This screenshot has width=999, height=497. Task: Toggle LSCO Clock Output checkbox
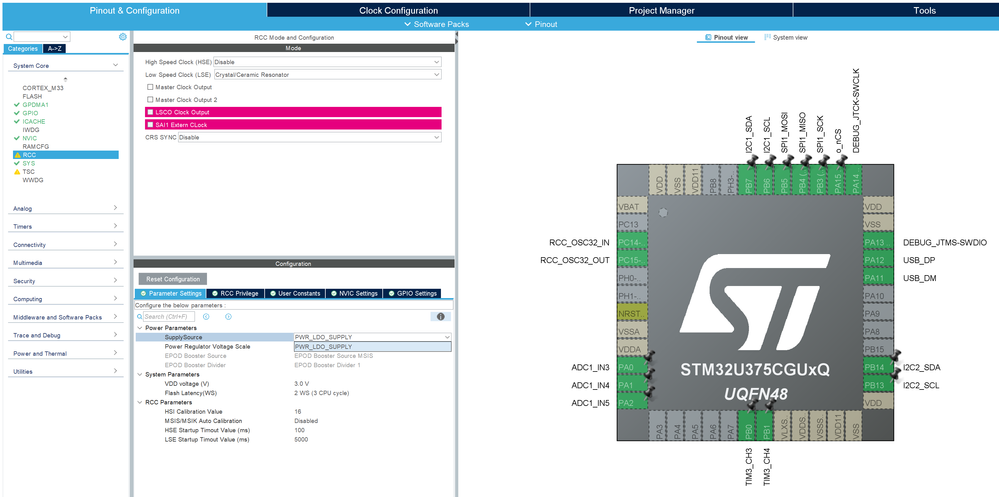coord(150,112)
